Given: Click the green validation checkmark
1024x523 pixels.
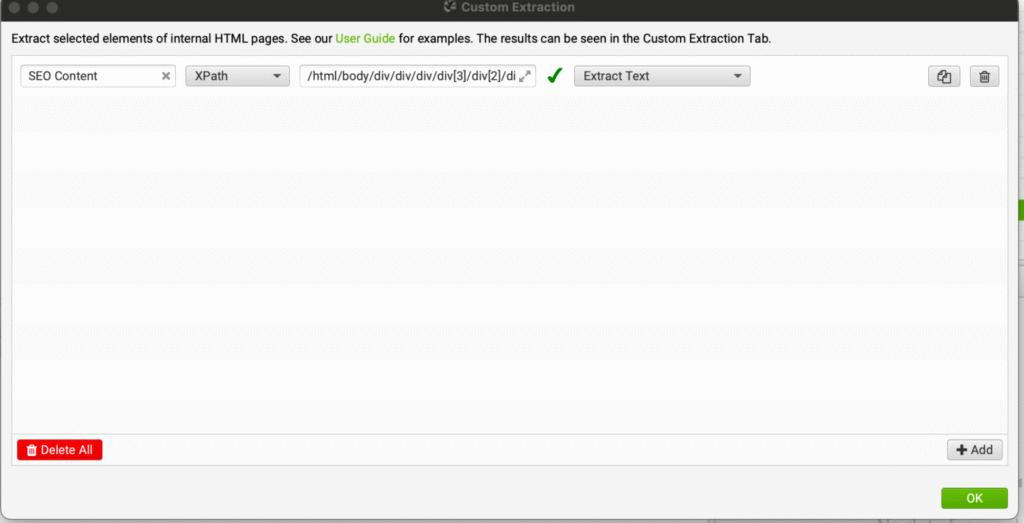Looking at the screenshot, I should click(x=555, y=76).
